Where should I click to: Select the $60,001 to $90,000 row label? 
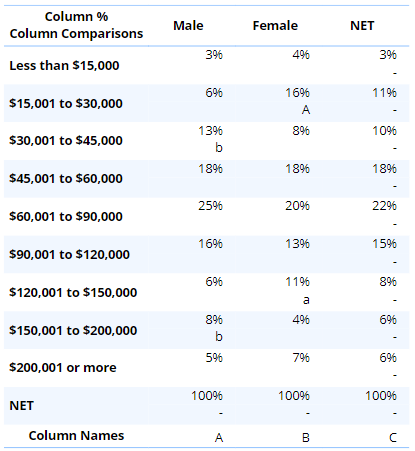click(66, 216)
